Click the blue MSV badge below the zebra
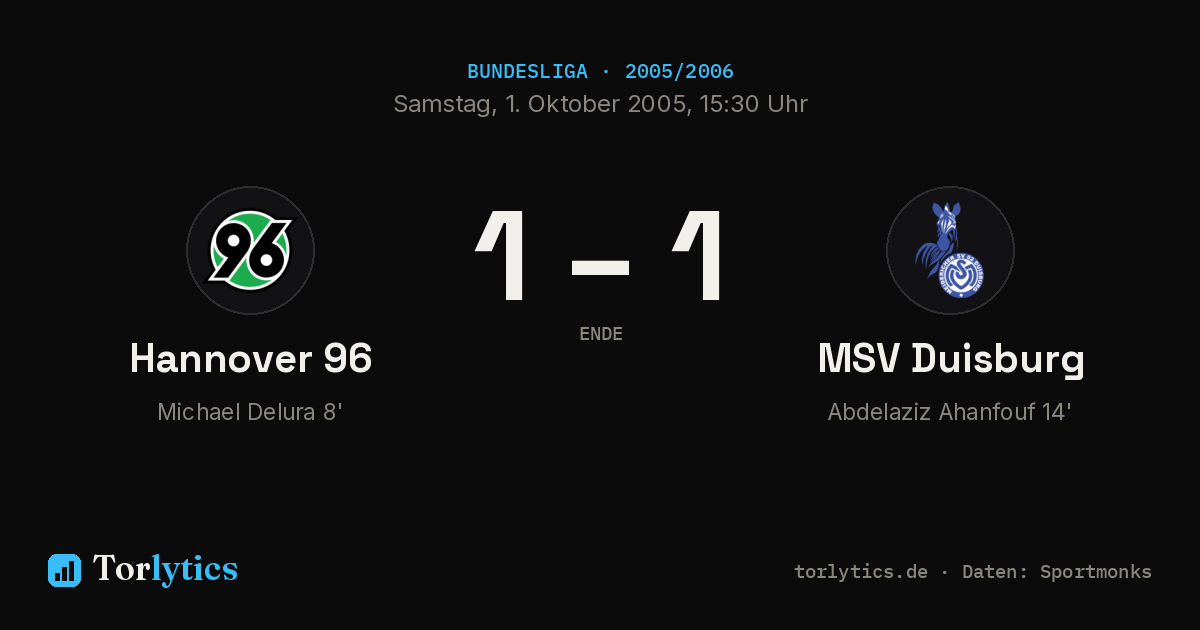Image resolution: width=1200 pixels, height=630 pixels. [x=964, y=274]
